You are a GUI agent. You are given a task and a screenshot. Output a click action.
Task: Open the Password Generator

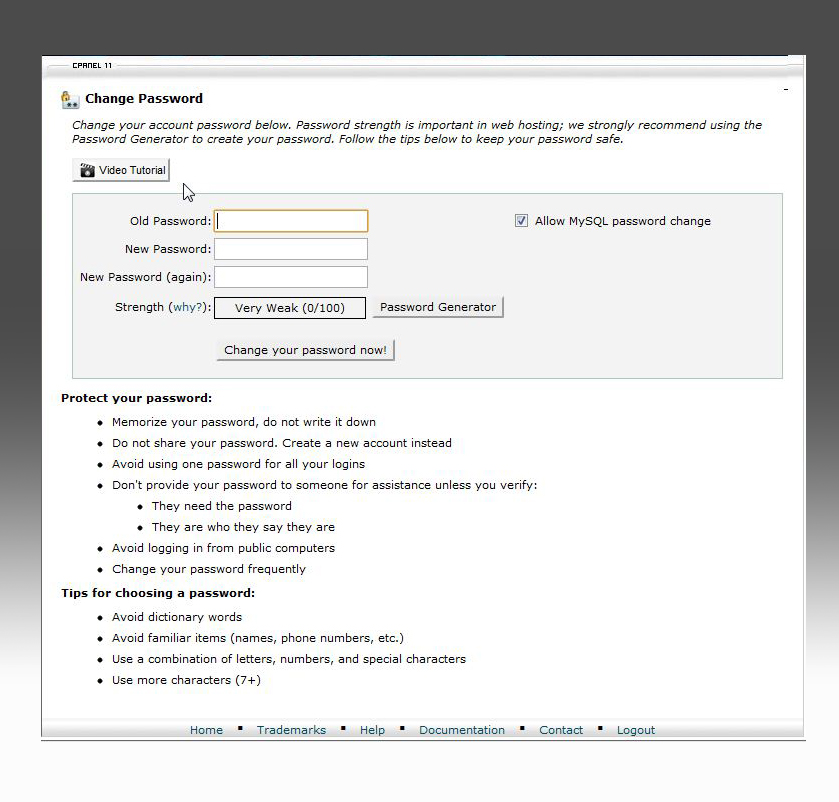pyautogui.click(x=438, y=307)
